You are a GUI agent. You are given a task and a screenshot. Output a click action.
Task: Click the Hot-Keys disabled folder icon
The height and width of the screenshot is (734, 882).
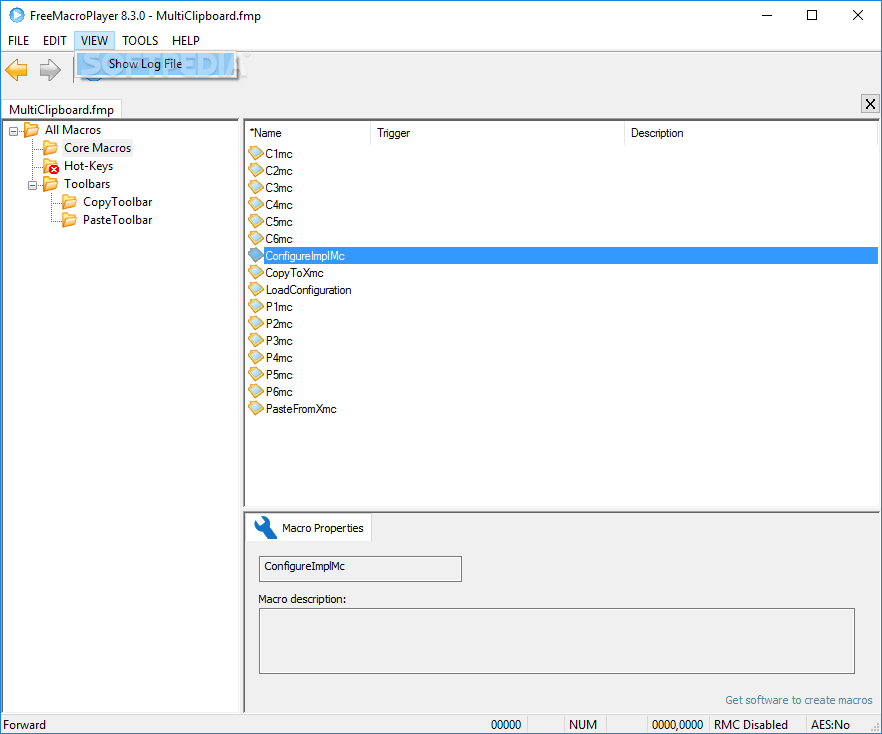[x=51, y=166]
